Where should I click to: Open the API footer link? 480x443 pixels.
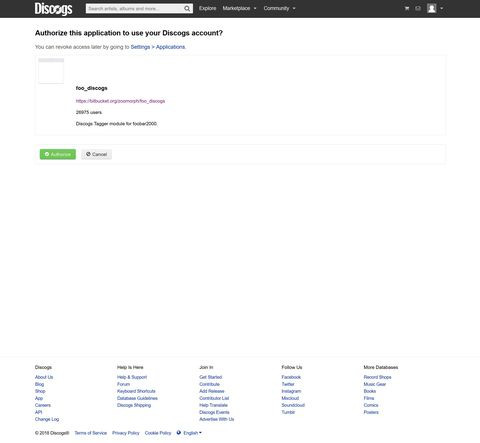click(39, 412)
